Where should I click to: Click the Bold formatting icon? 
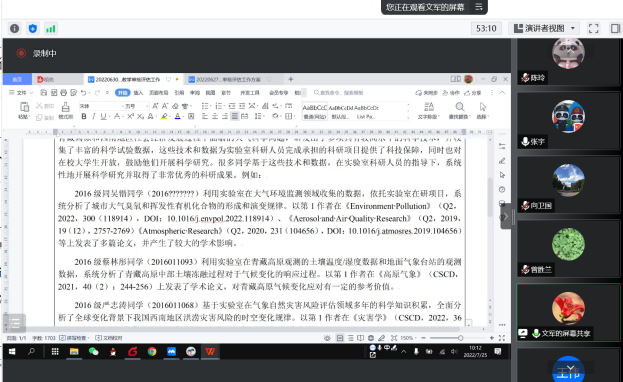coord(84,116)
